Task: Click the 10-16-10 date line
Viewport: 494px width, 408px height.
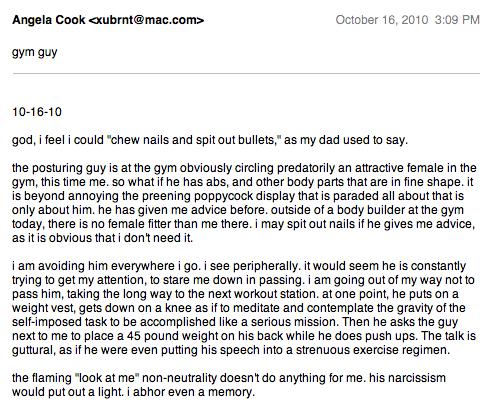Action: (x=37, y=112)
